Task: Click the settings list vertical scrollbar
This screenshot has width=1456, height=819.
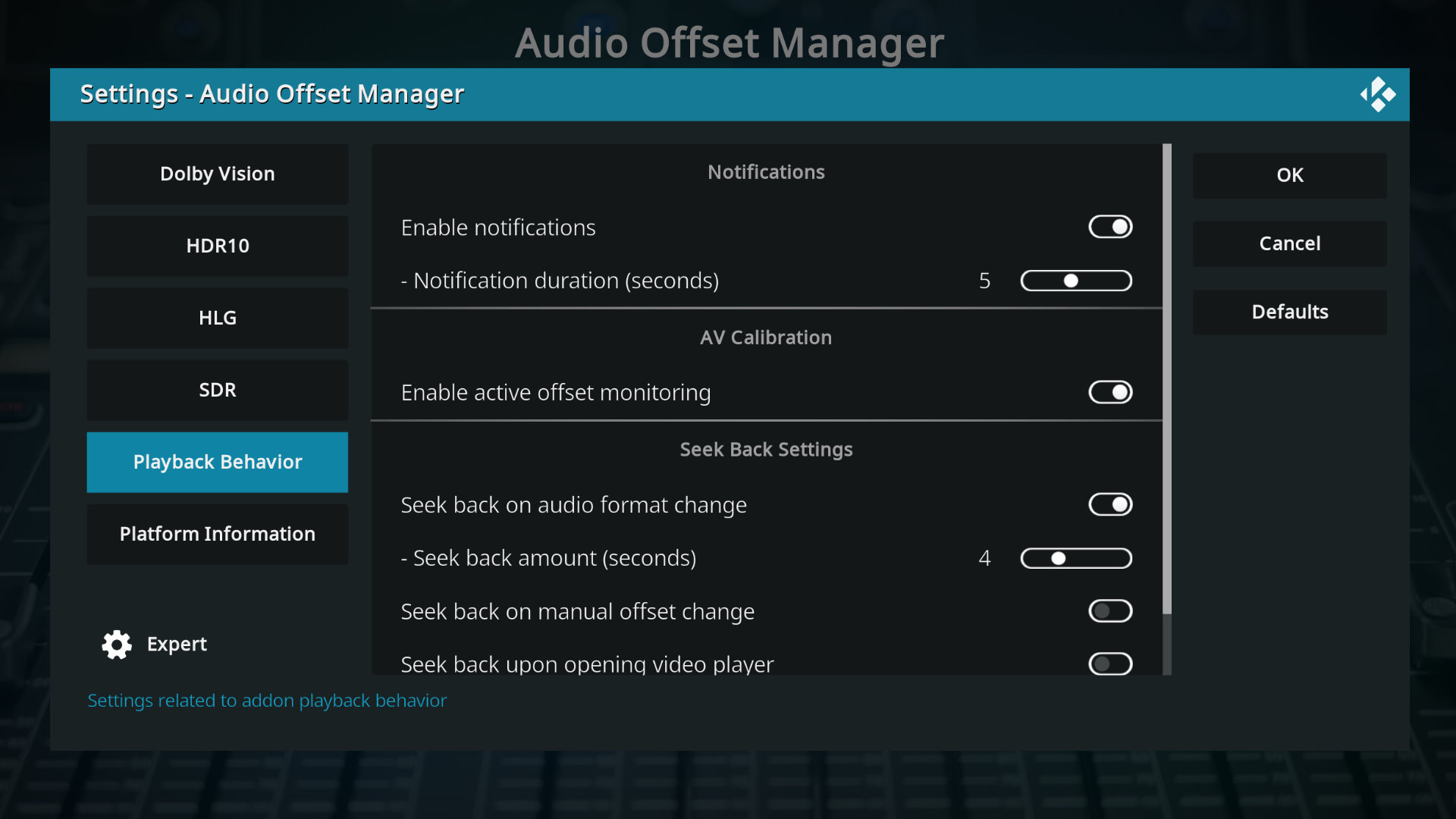Action: click(x=1167, y=379)
